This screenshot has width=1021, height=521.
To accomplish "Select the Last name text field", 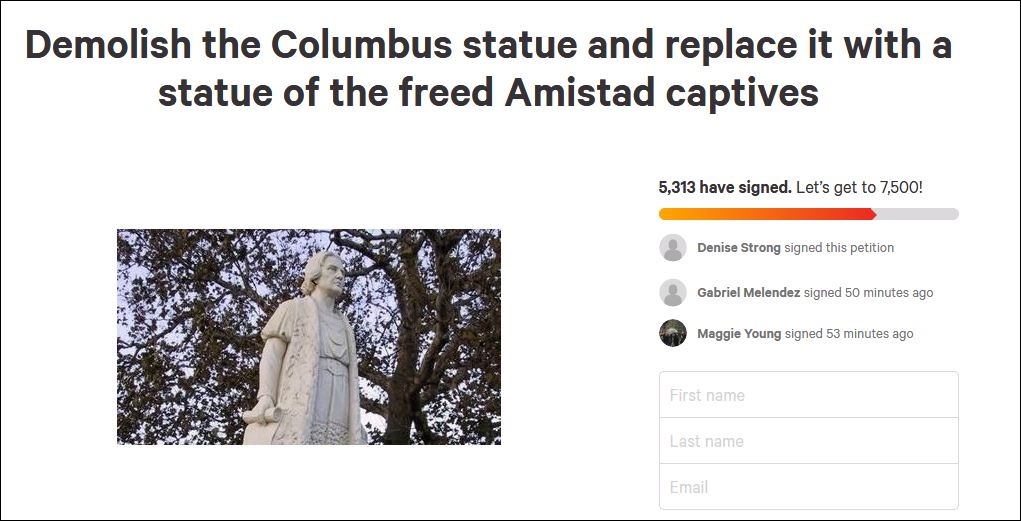I will [x=809, y=441].
